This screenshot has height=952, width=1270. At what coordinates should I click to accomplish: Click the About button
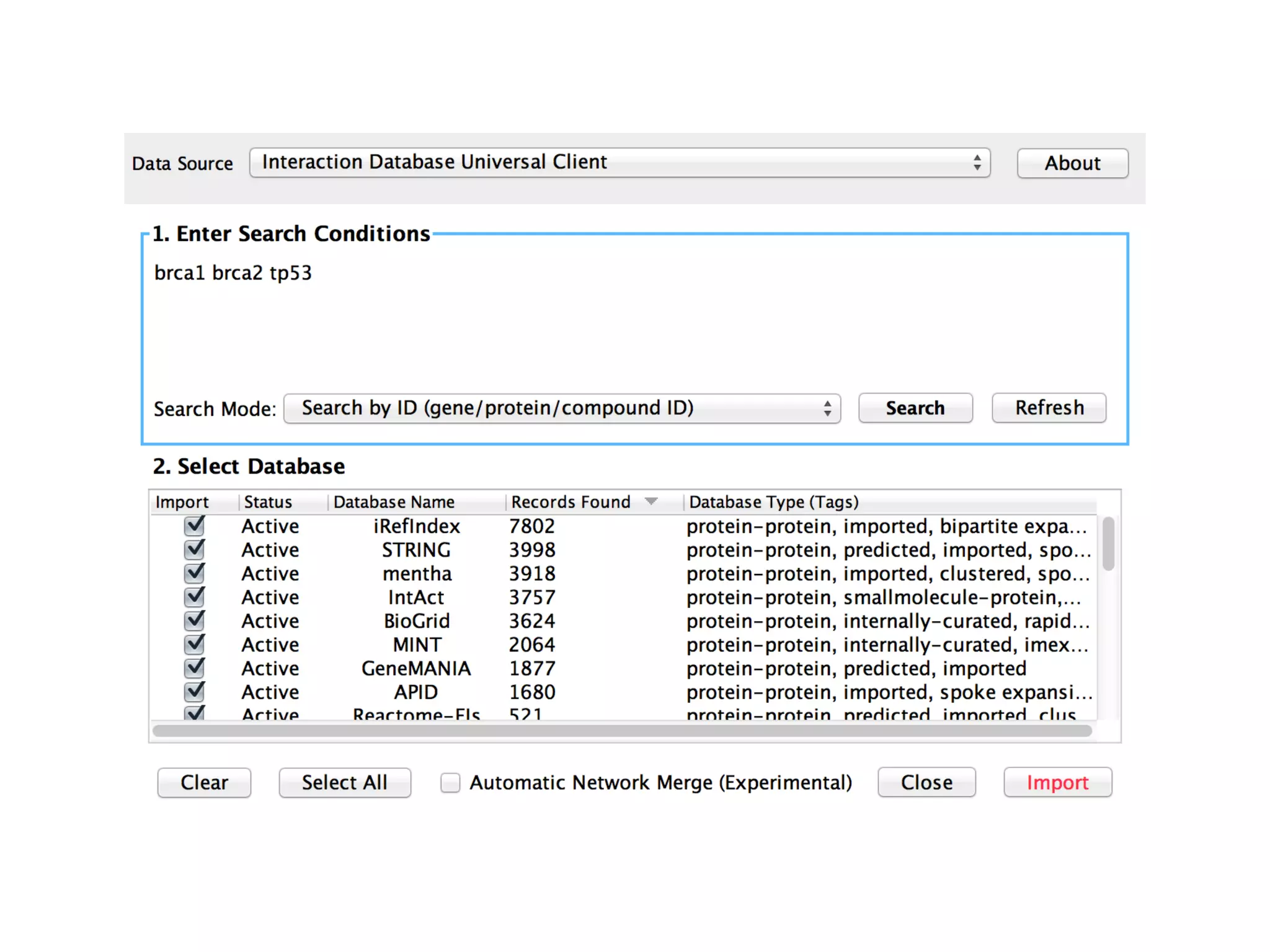click(x=1072, y=163)
